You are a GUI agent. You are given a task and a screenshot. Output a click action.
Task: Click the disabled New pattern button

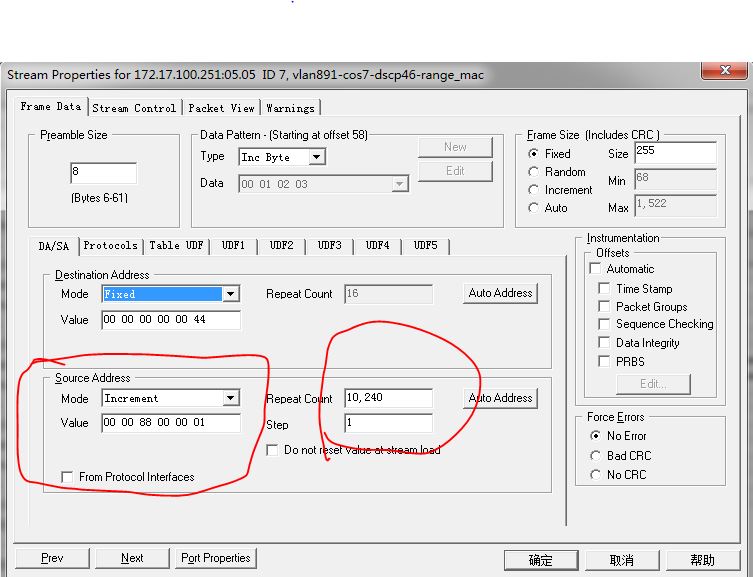coord(455,147)
